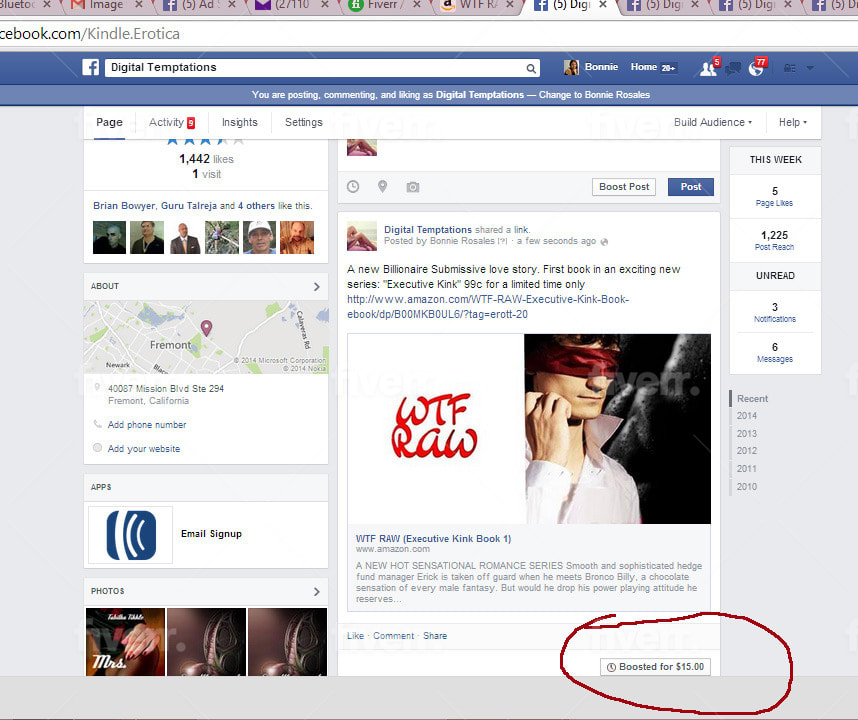Open privacy shortcuts icon
Screen dimensions: 858x720
pos(790,68)
